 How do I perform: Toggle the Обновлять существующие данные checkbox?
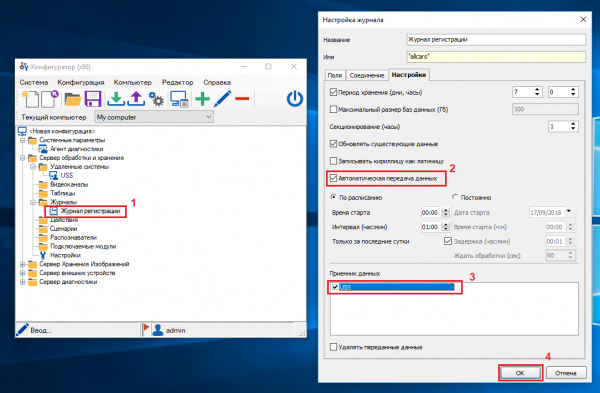click(333, 144)
